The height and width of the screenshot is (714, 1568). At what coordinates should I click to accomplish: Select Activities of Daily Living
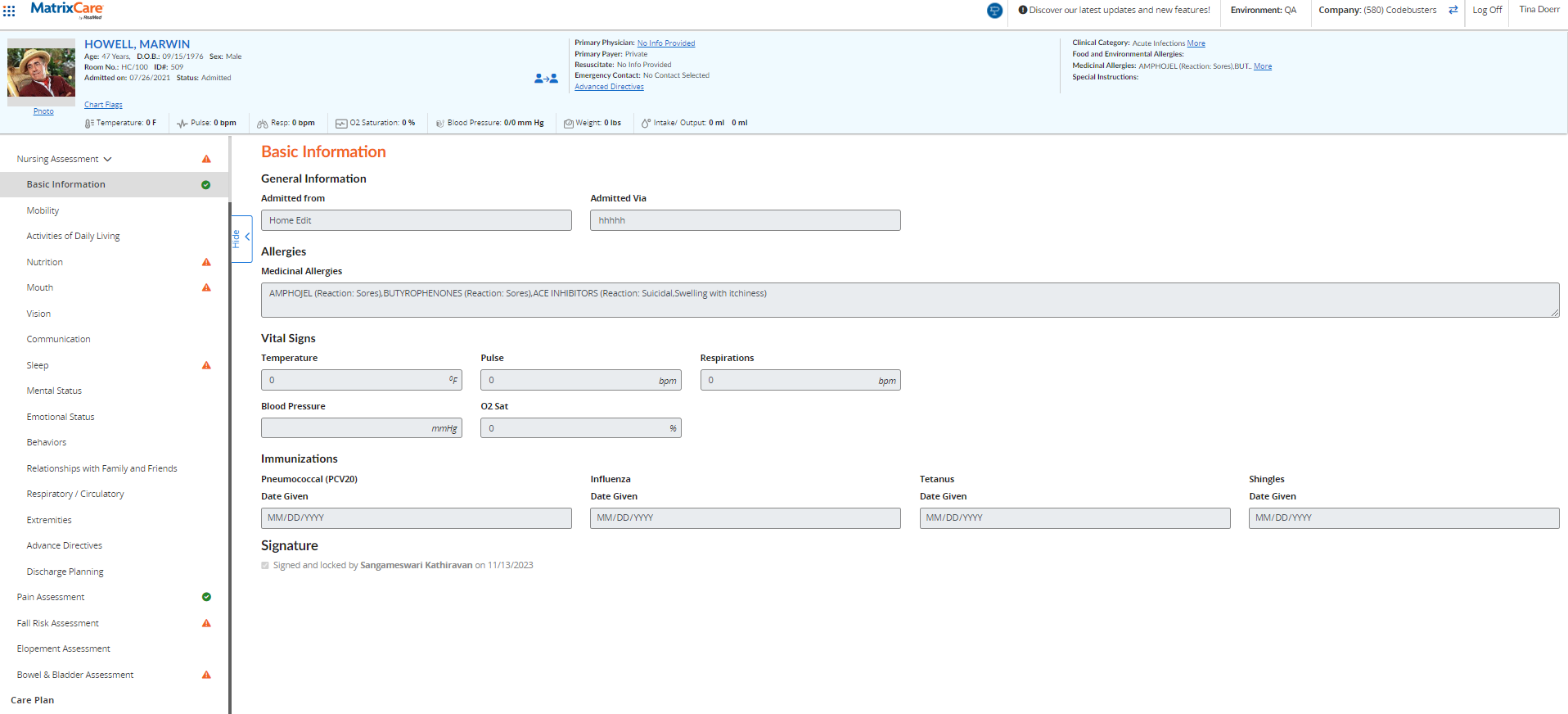pyautogui.click(x=73, y=236)
